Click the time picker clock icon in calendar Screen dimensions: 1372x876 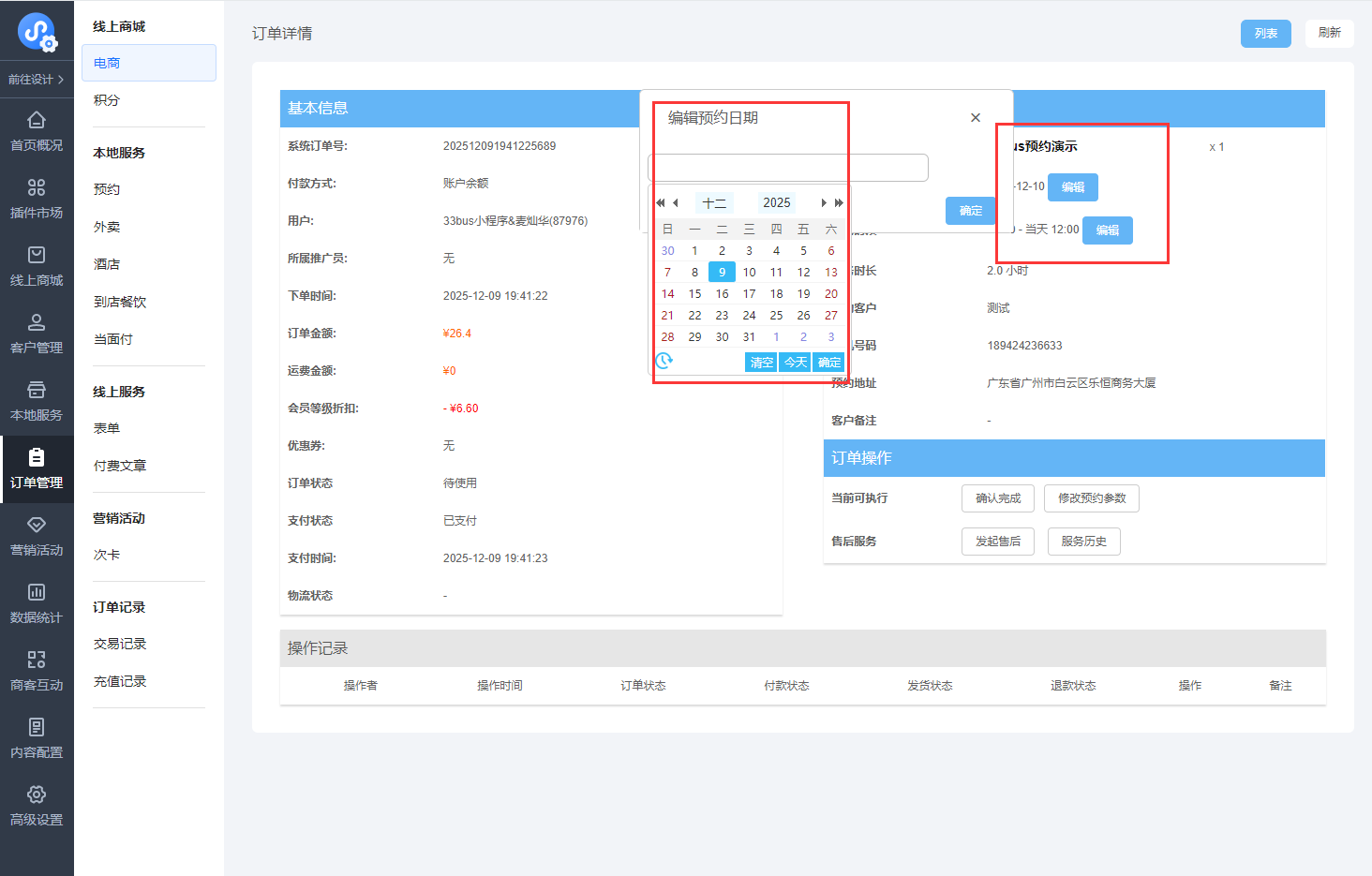pos(664,361)
